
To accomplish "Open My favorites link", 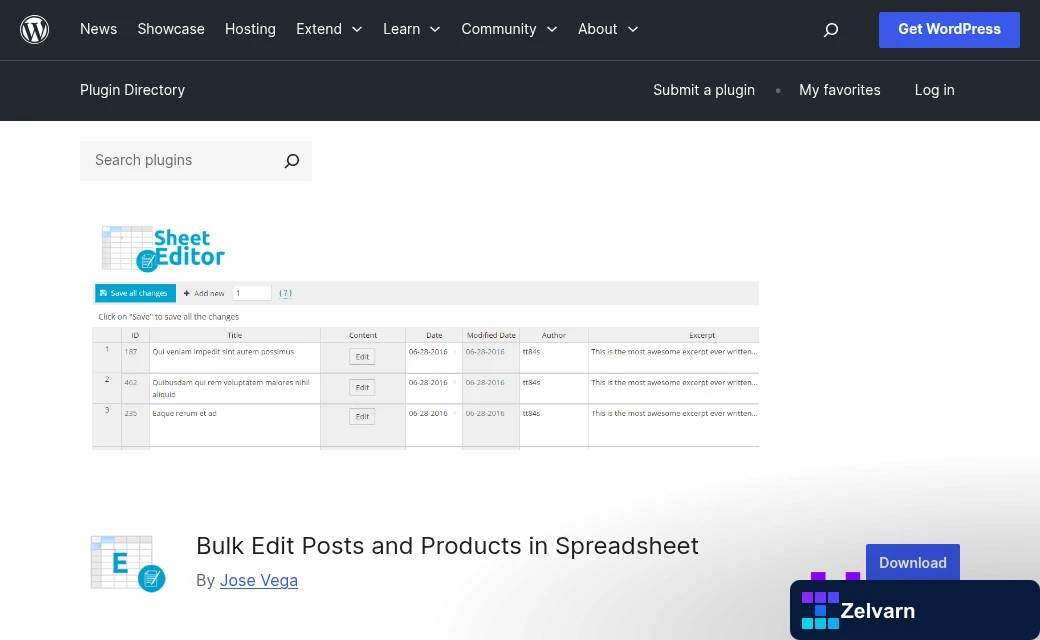I will pyautogui.click(x=840, y=90).
